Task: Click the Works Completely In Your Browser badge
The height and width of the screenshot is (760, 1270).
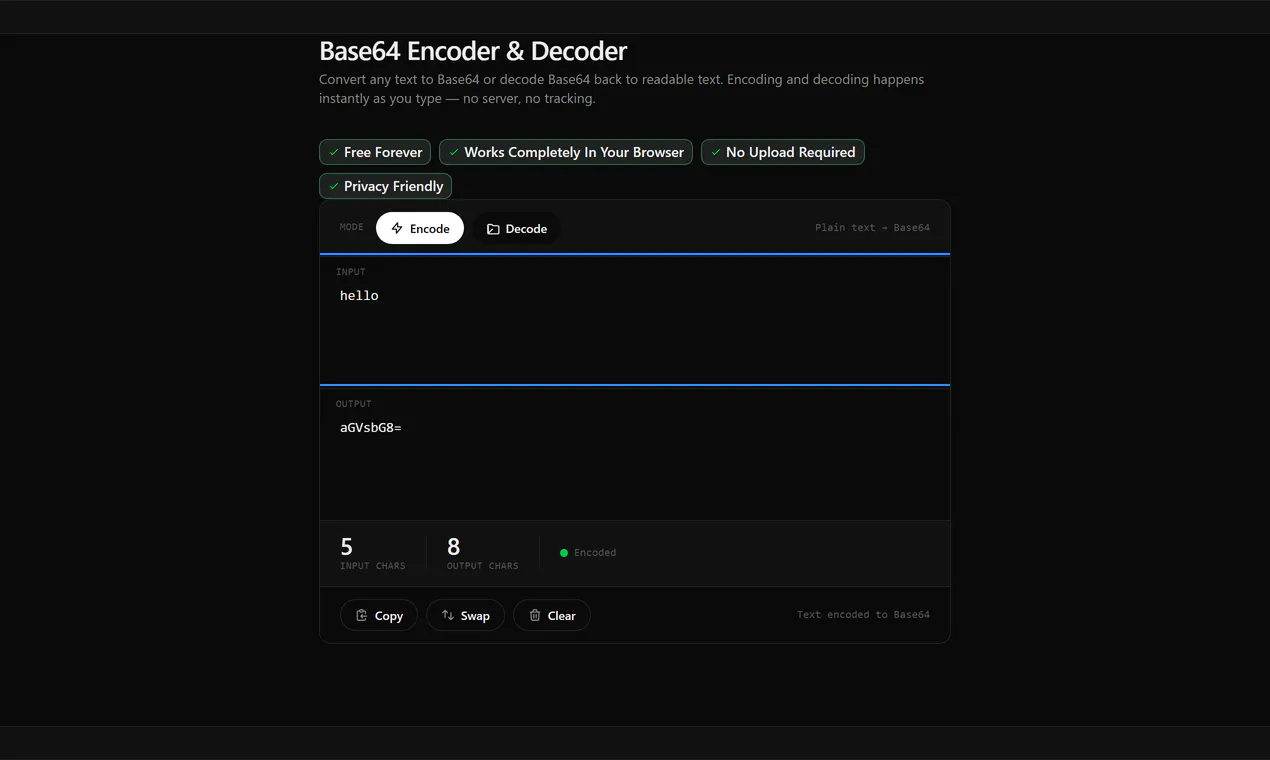Action: (x=566, y=152)
